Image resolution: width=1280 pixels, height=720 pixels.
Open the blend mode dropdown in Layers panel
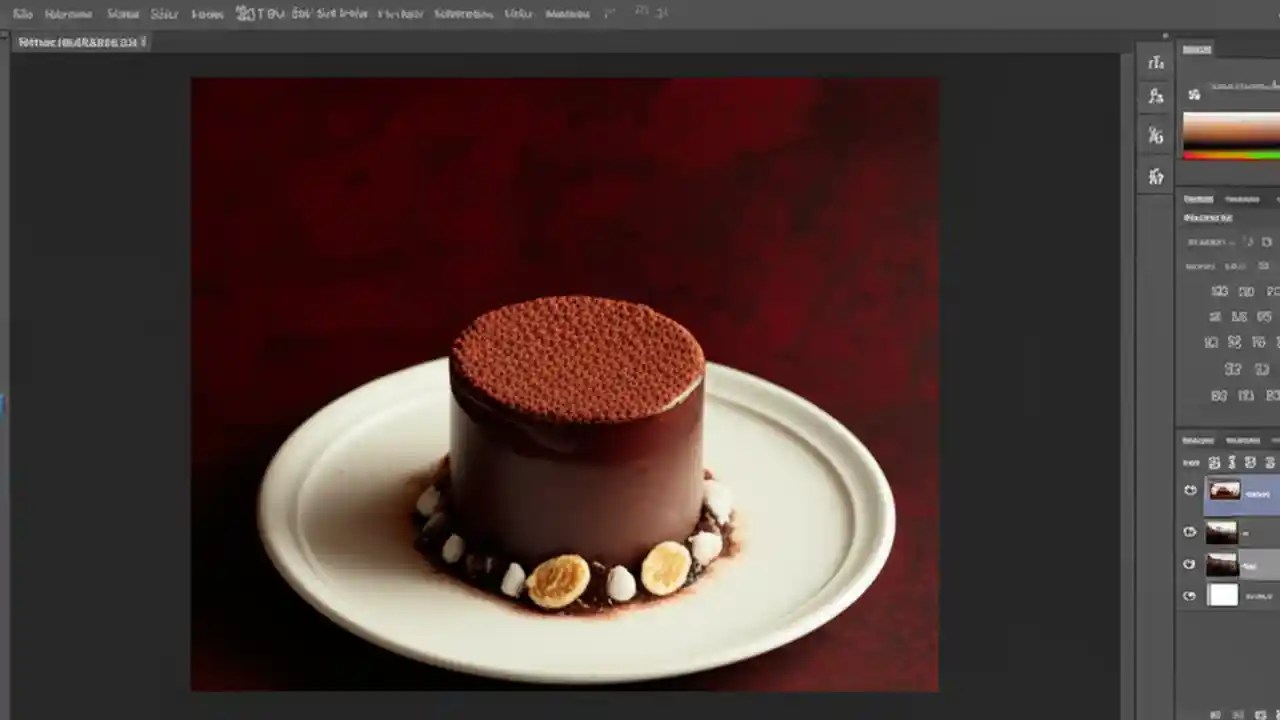tap(1215, 242)
